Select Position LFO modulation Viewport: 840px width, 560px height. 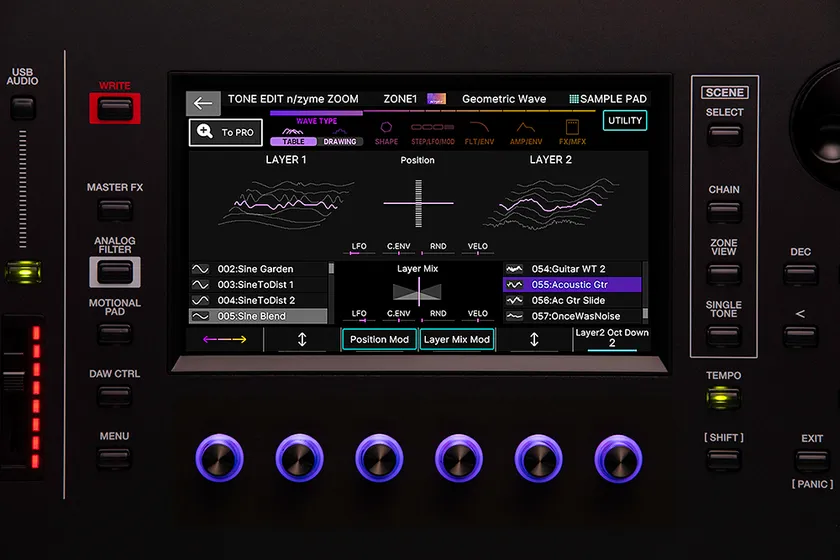[x=359, y=247]
